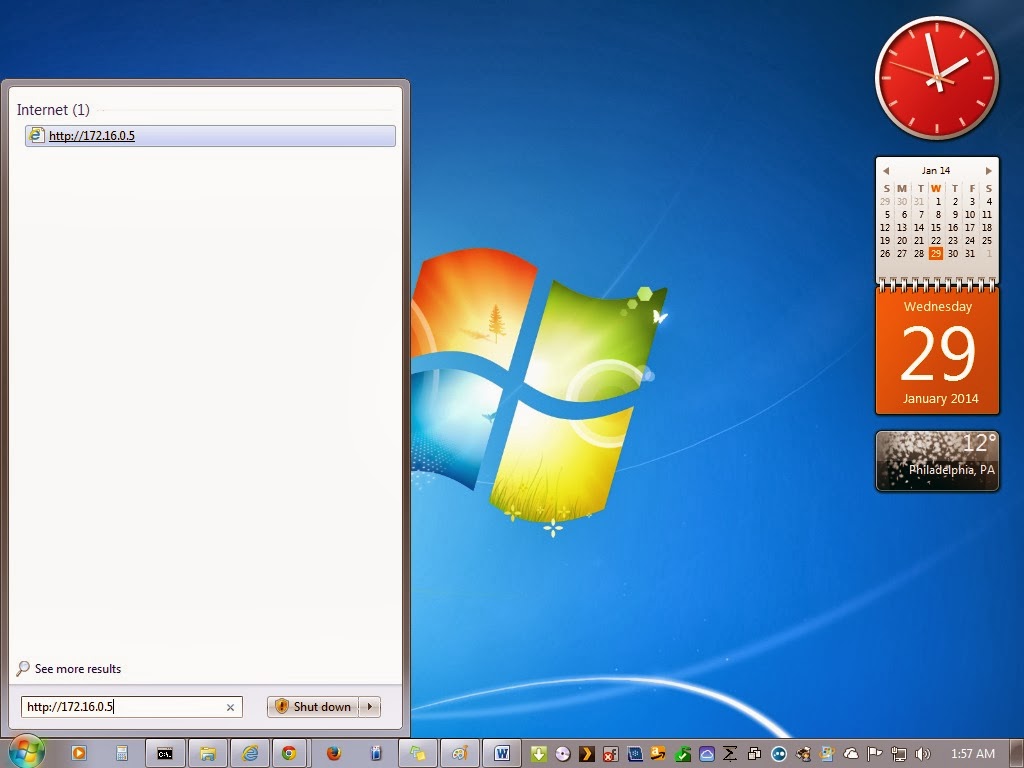Open the white OneDrive cloud tray icon
This screenshot has height=768, width=1024.
click(851, 754)
